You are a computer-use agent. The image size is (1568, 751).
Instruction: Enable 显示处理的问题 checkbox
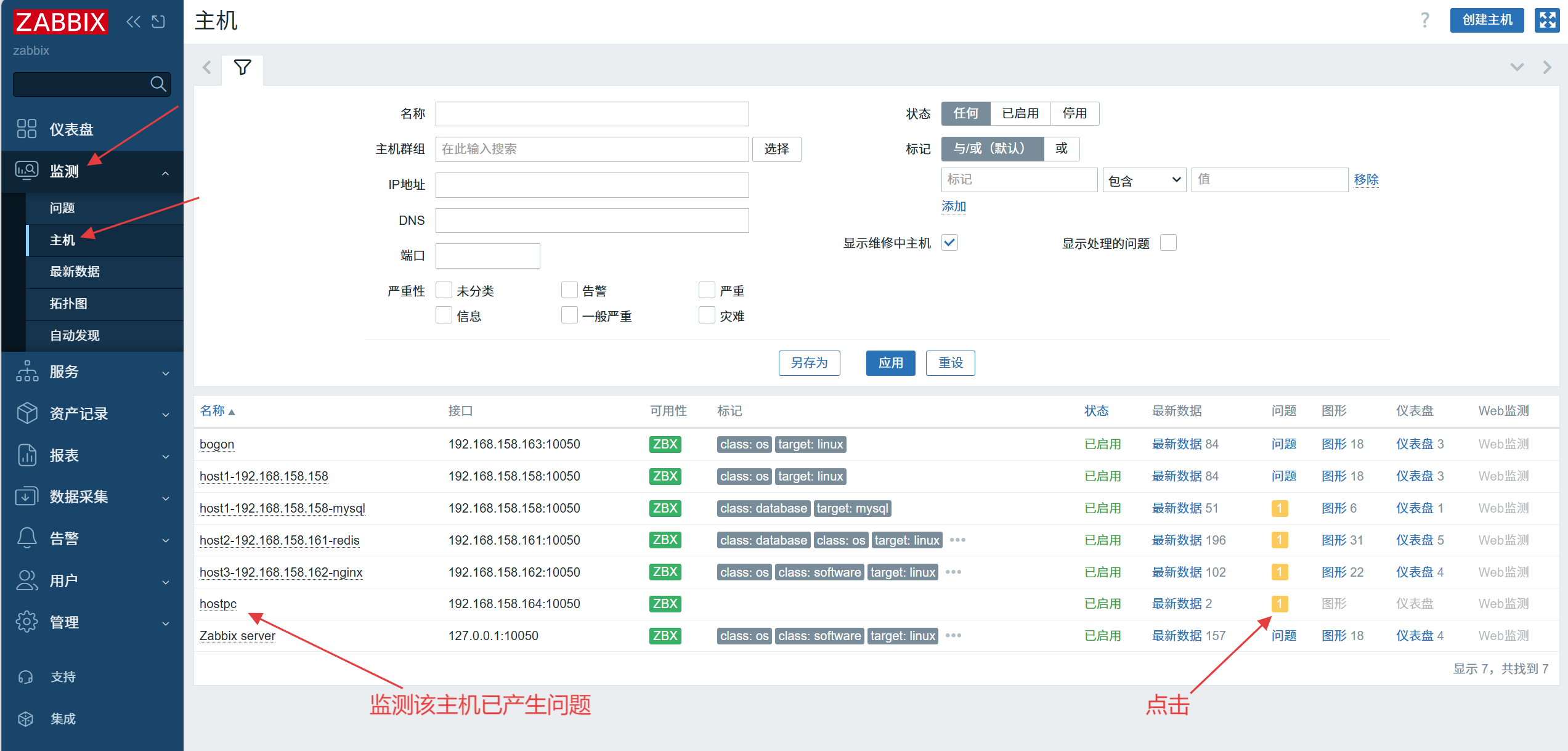click(1168, 243)
